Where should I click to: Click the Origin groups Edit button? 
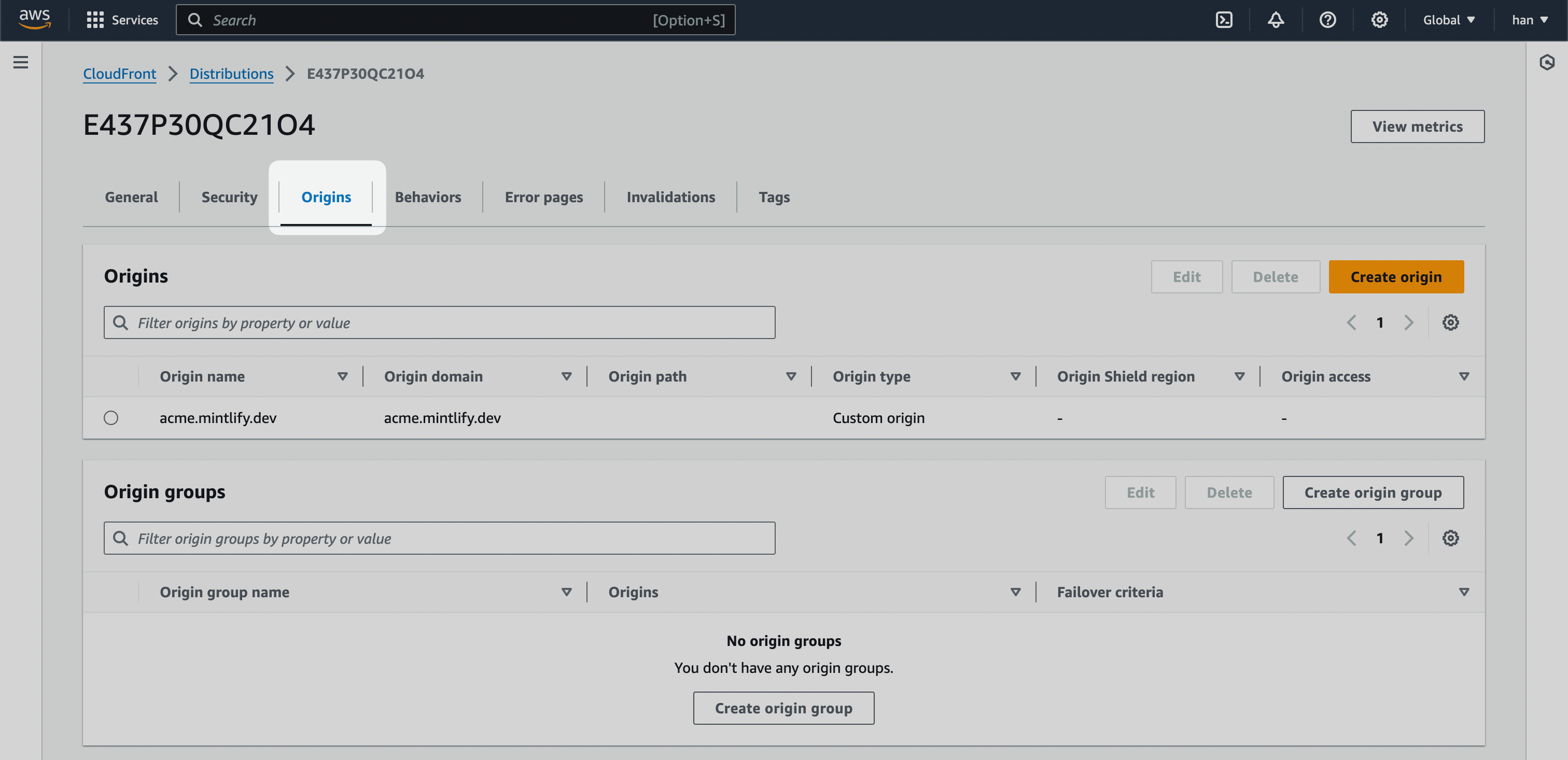click(x=1140, y=492)
